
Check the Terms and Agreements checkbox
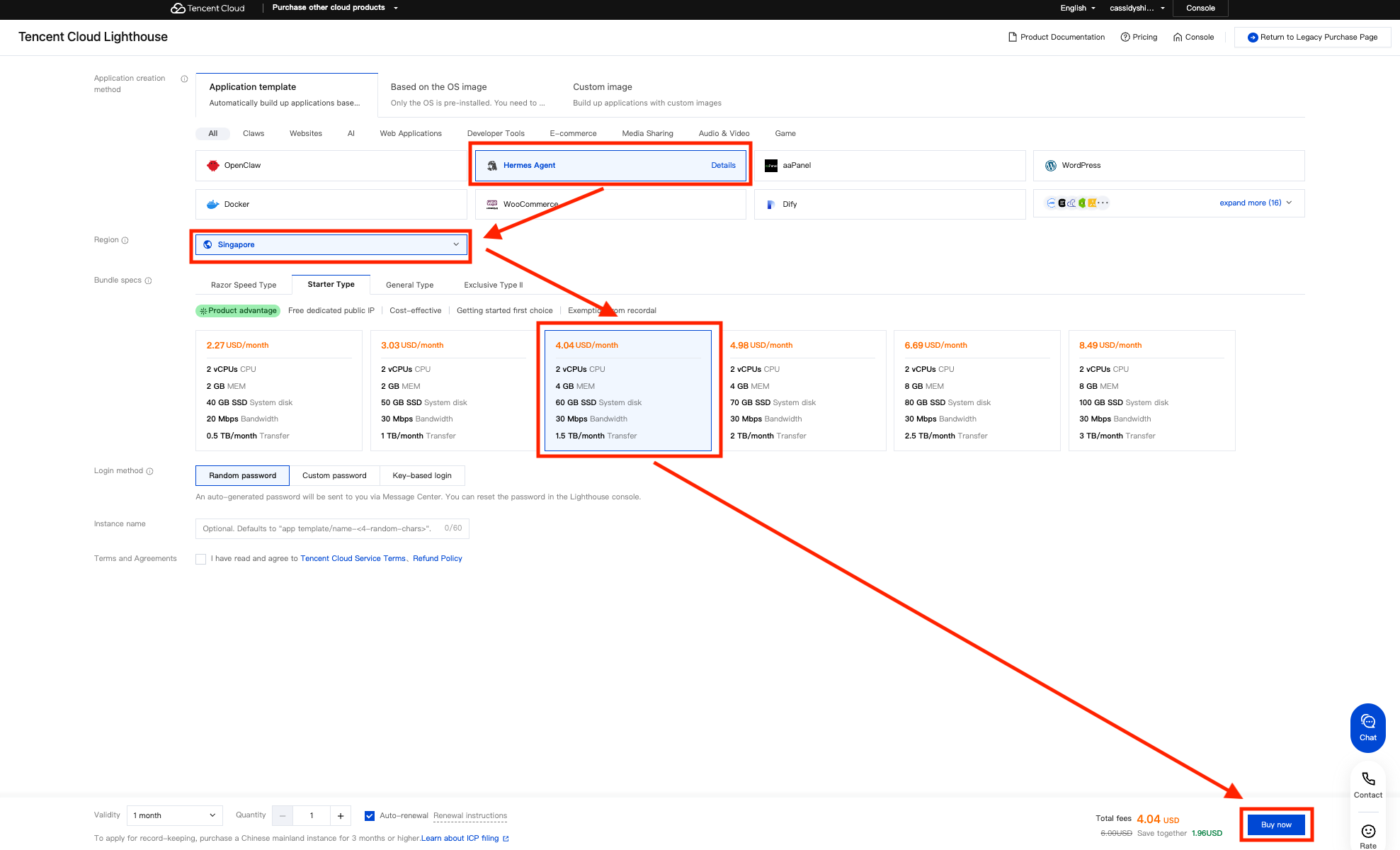[201, 559]
